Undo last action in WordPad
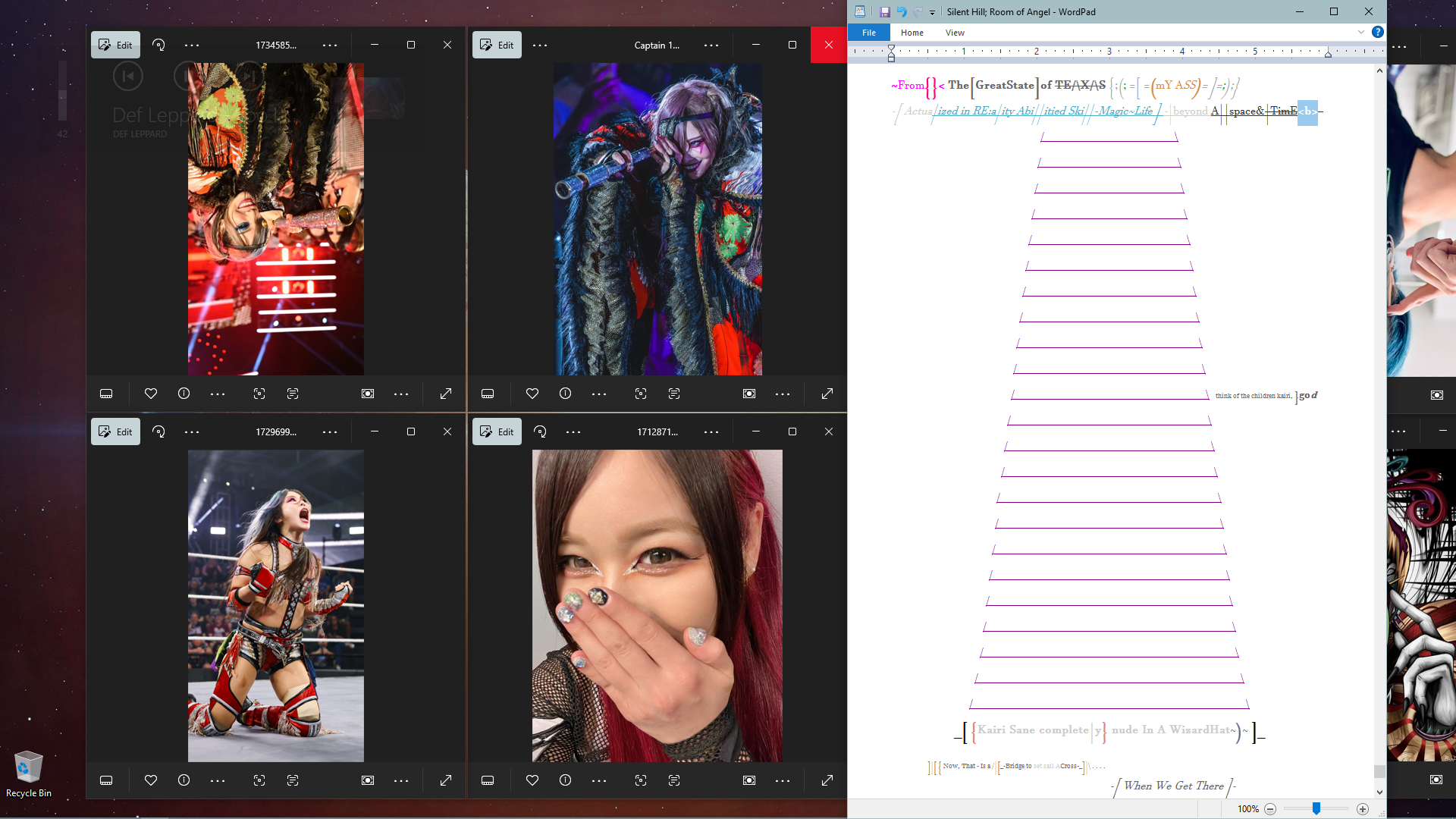Image resolution: width=1456 pixels, height=819 pixels. (902, 12)
